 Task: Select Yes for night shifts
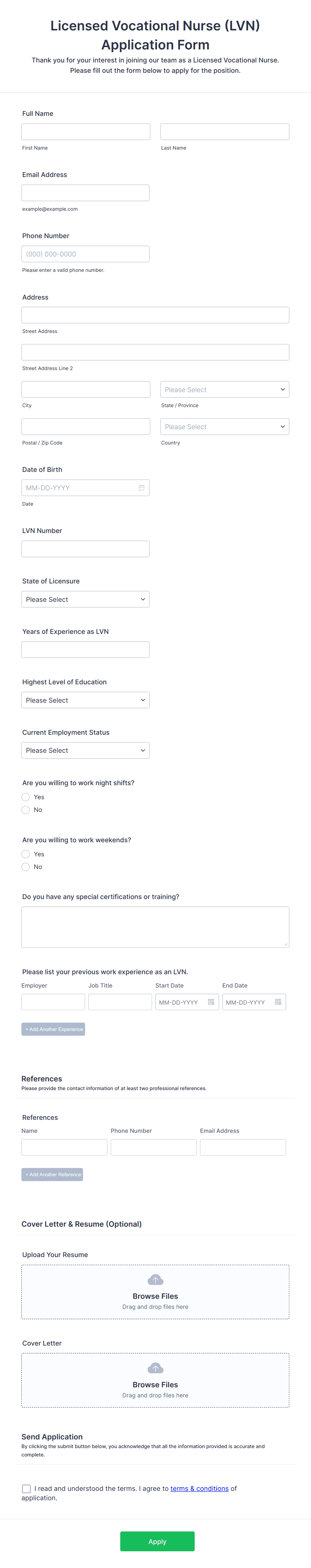point(26,797)
